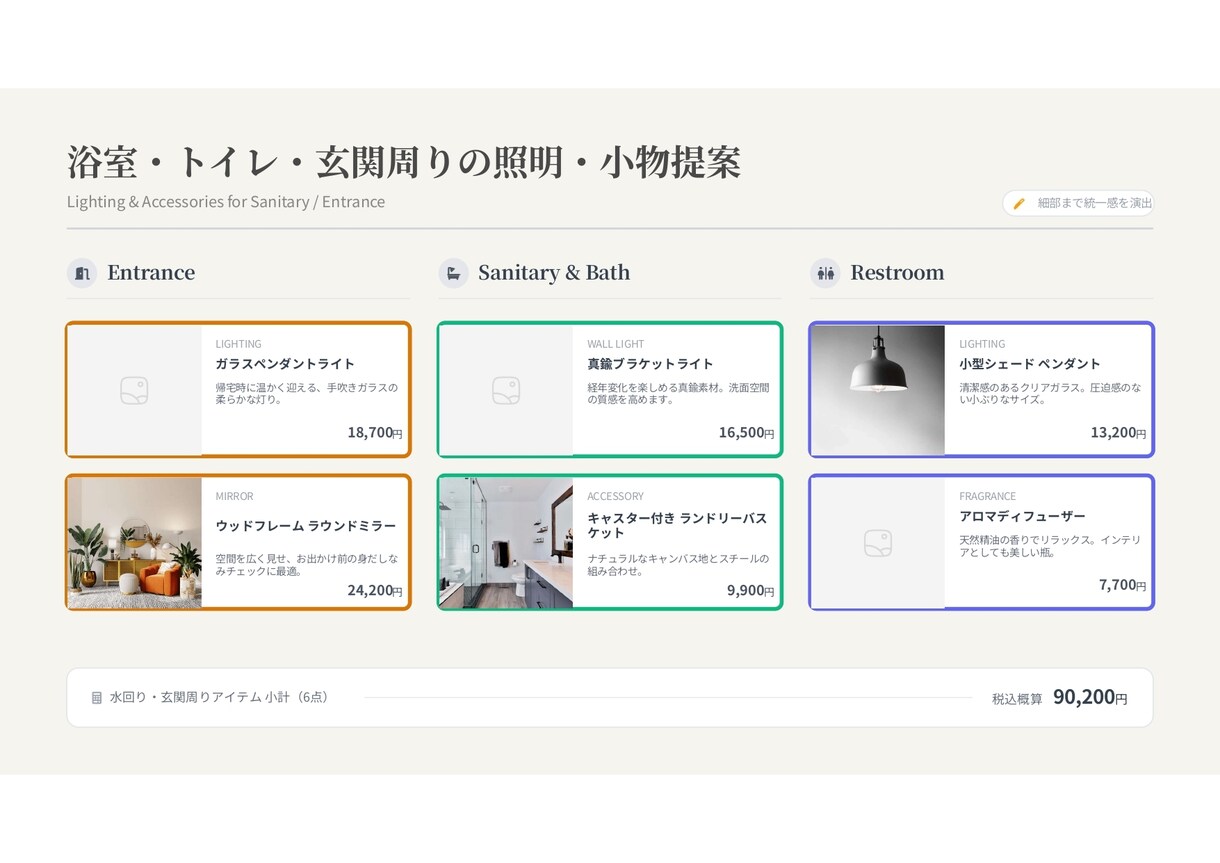Click the placeholder image icon for アロマディフューザー
The image size is (1220, 863).
(x=878, y=543)
